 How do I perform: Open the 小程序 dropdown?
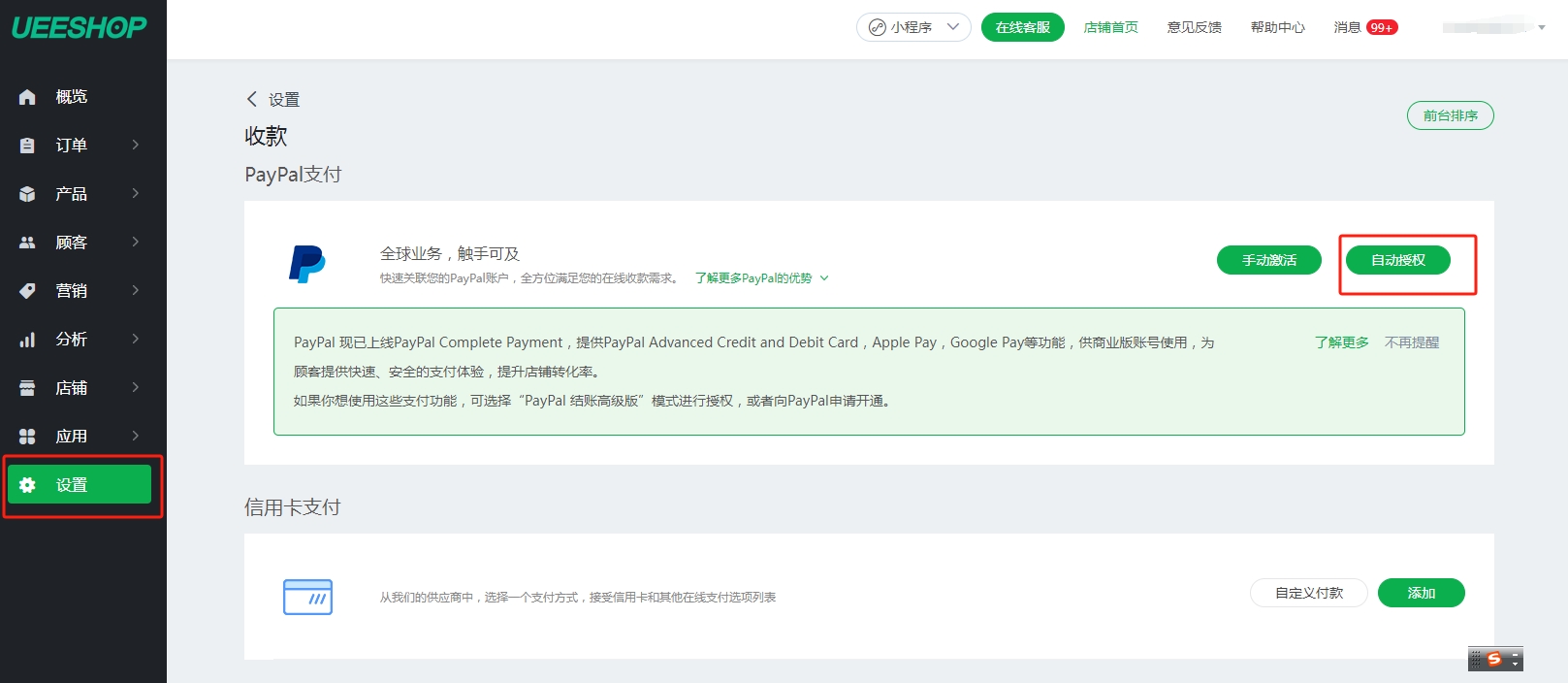pos(913,27)
